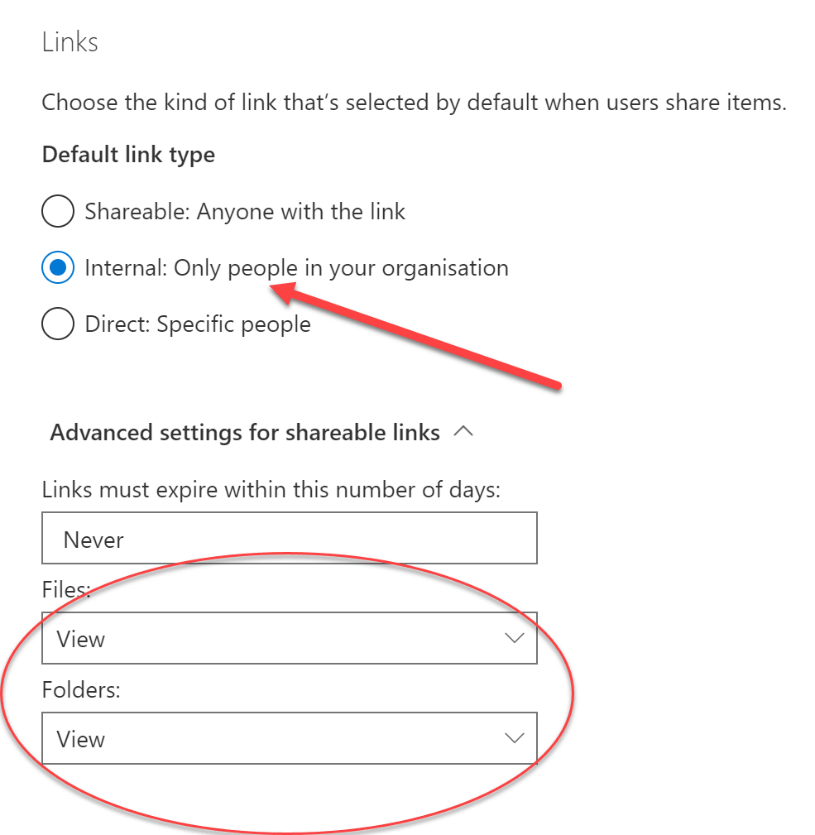
Task: Open the Folders permission dropdown
Action: point(289,738)
